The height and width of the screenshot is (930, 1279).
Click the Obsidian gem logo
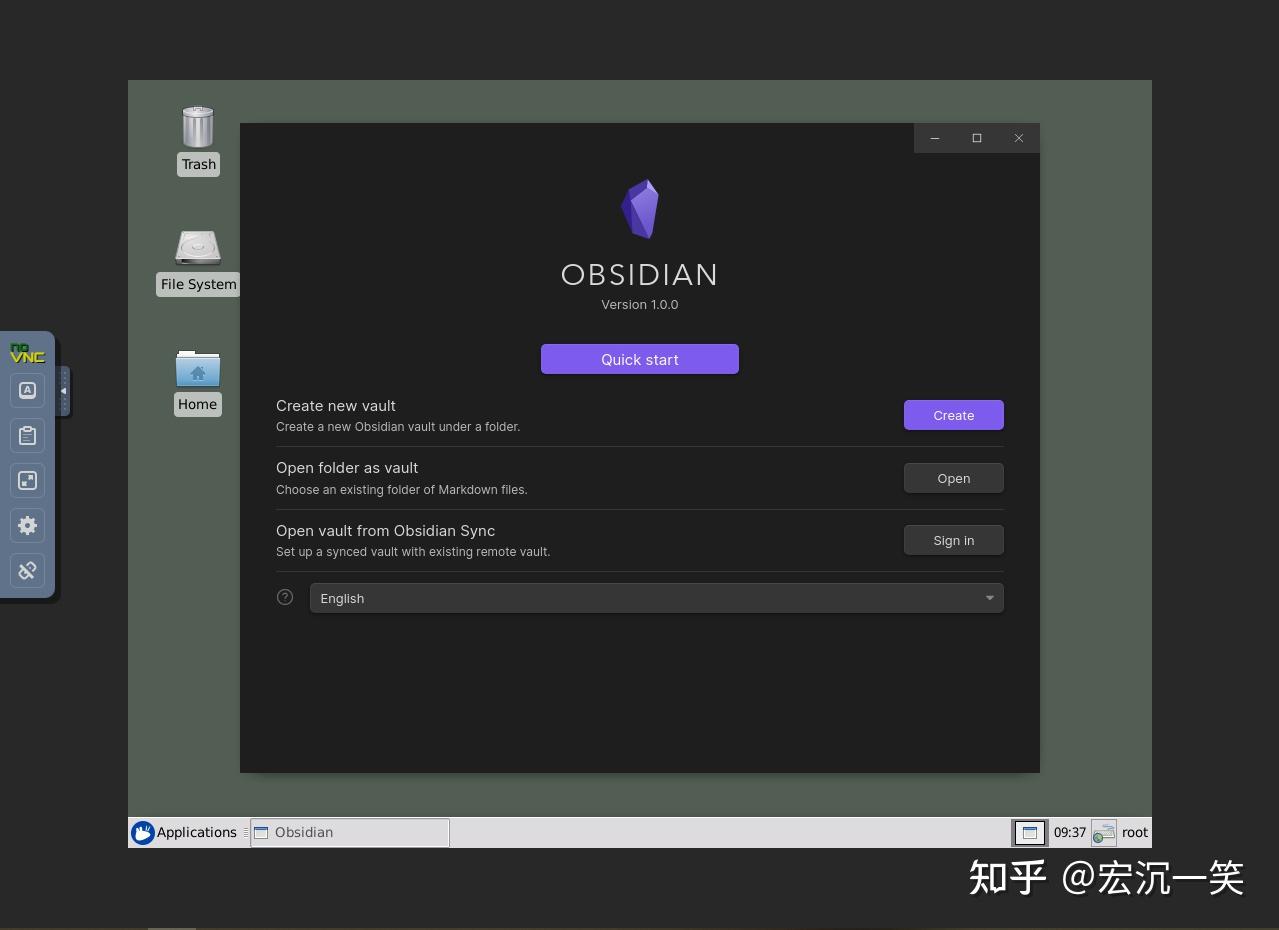coord(639,208)
